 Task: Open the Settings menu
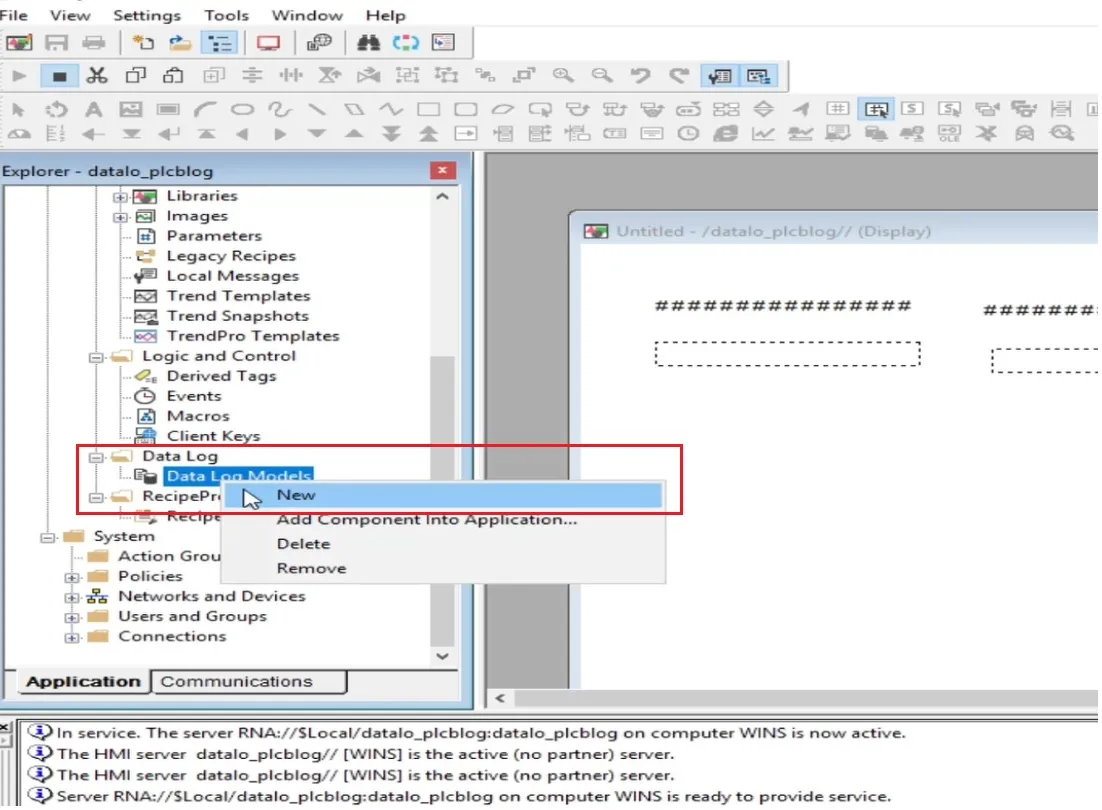click(147, 15)
